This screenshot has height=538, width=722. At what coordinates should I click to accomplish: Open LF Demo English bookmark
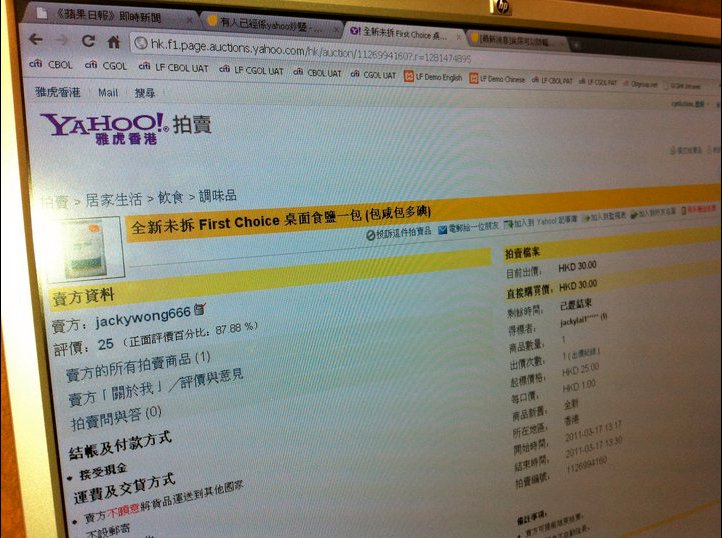pyautogui.click(x=433, y=77)
